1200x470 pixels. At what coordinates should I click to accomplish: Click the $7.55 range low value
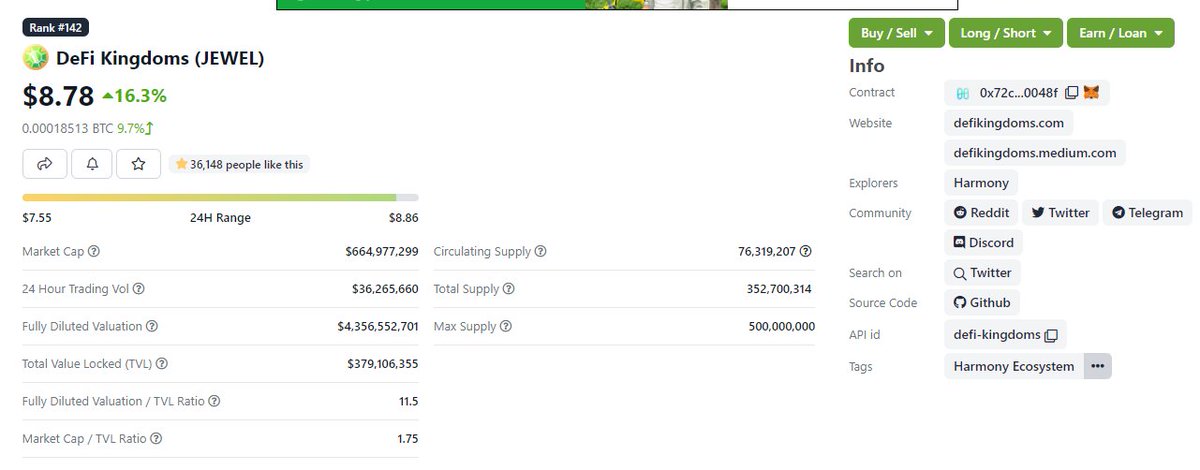pos(37,217)
